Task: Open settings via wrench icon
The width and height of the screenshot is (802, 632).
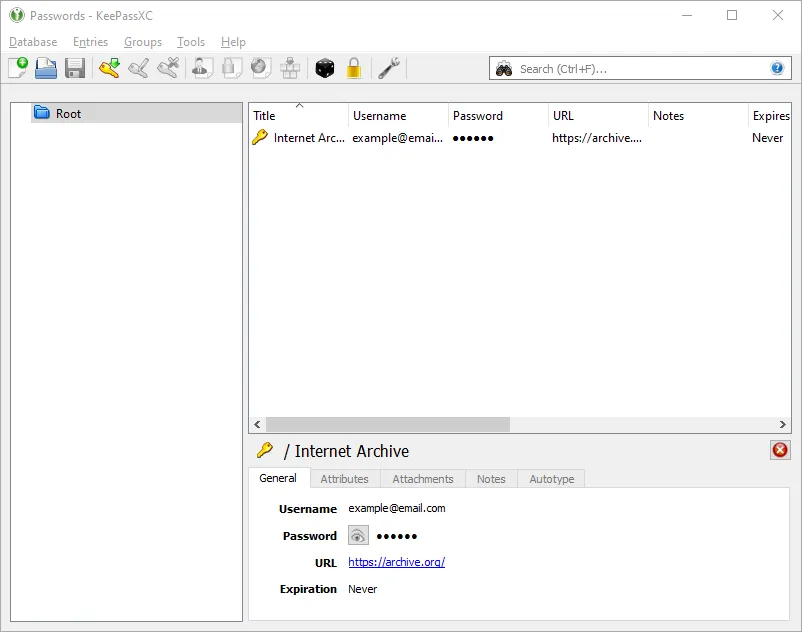Action: (x=389, y=68)
